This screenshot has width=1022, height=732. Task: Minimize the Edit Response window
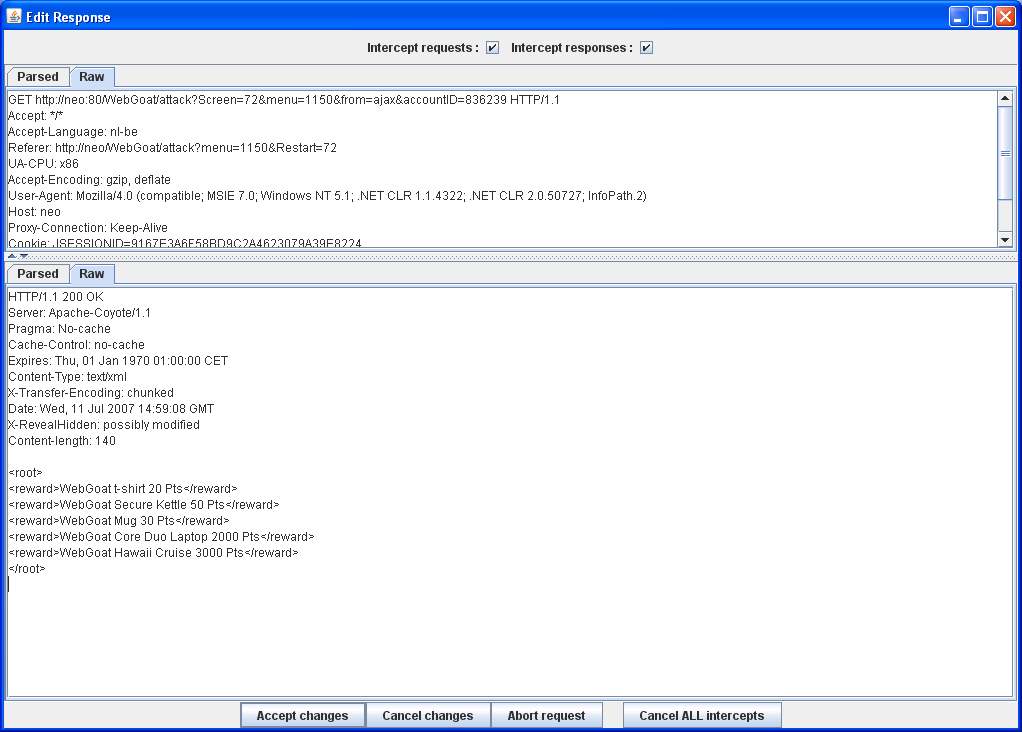tap(959, 17)
